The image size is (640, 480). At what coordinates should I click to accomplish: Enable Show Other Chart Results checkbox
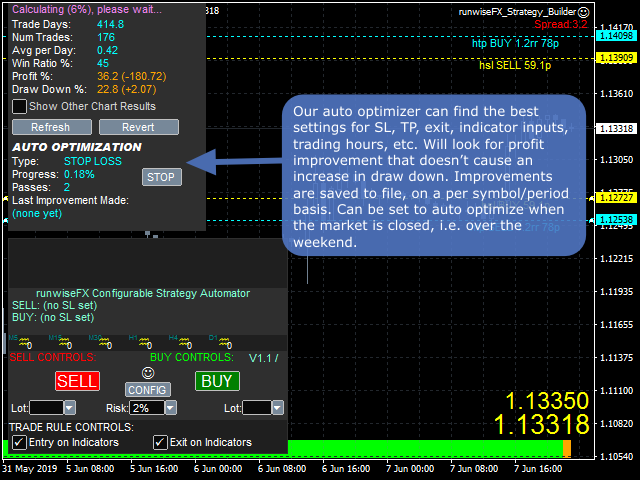pos(19,106)
